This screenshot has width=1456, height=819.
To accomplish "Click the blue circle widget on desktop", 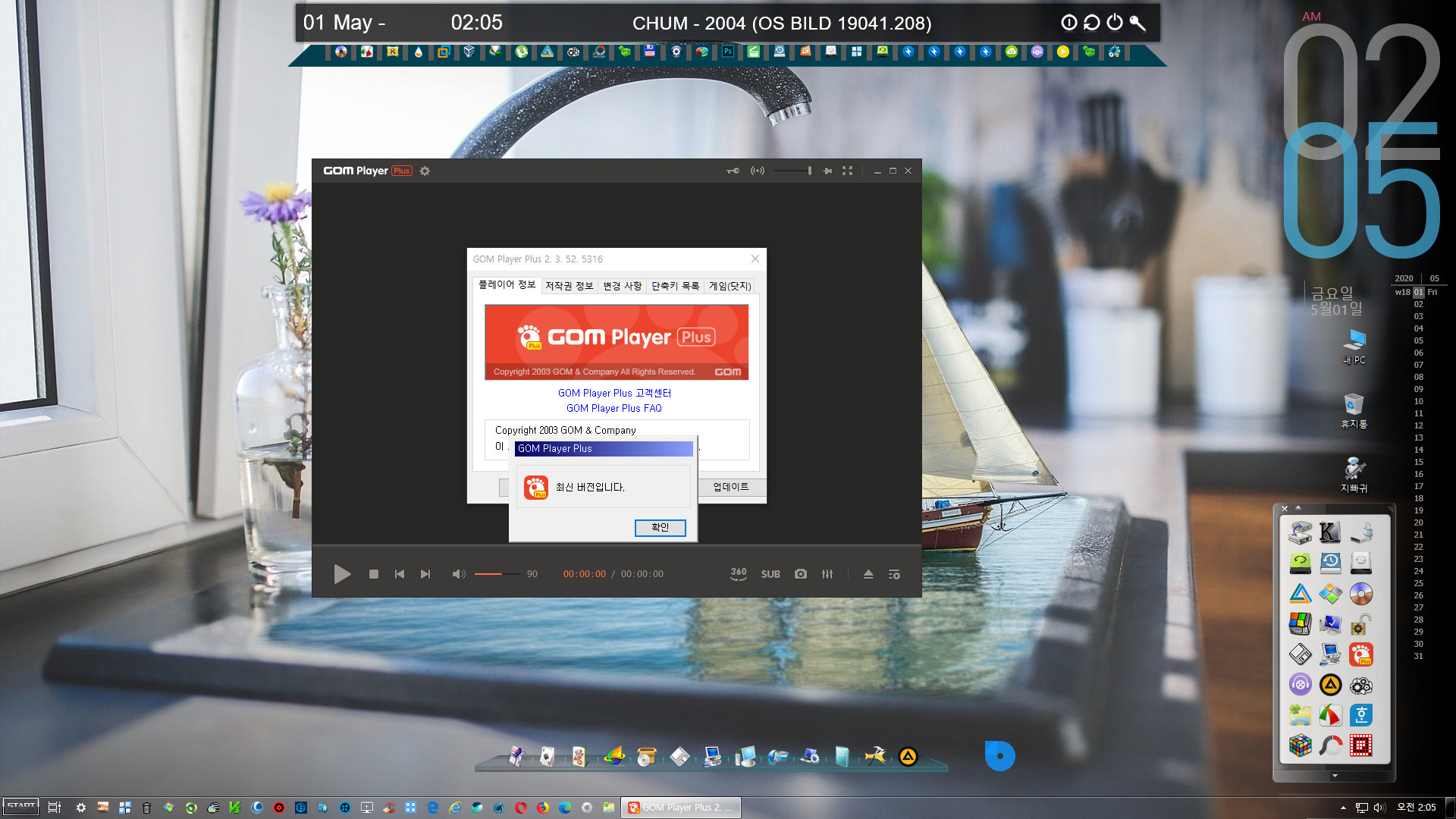I will coord(999,756).
